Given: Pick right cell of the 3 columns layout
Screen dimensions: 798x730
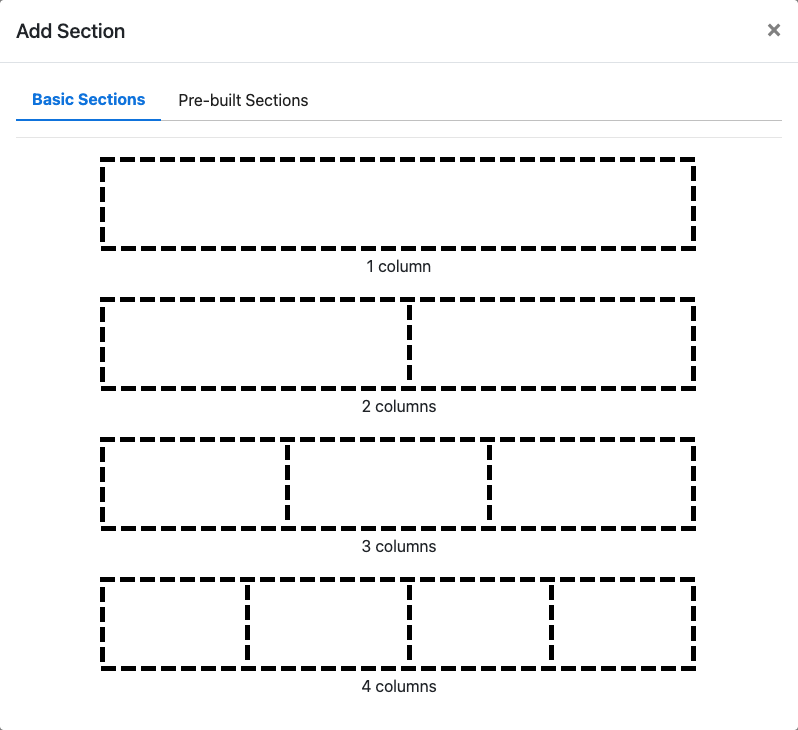Looking at the screenshot, I should coord(592,483).
